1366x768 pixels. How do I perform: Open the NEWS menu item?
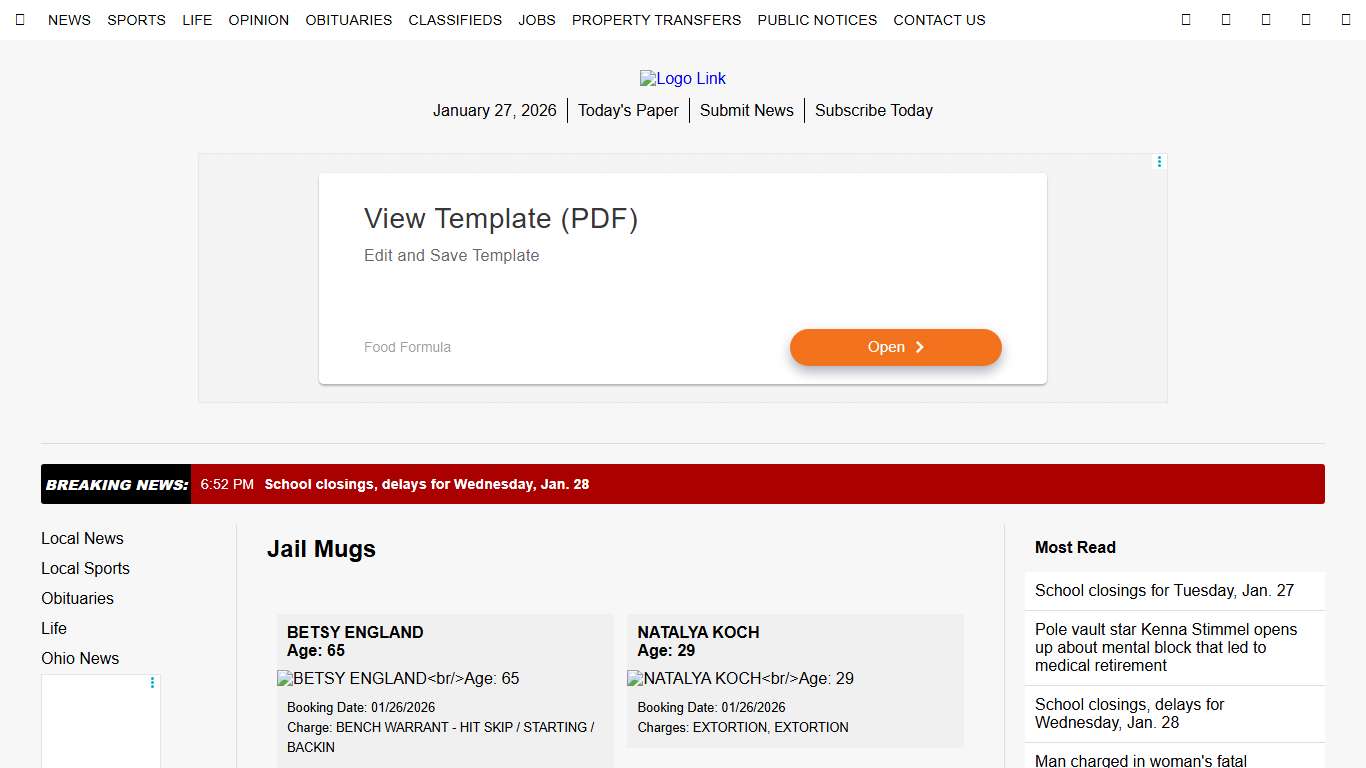click(69, 20)
